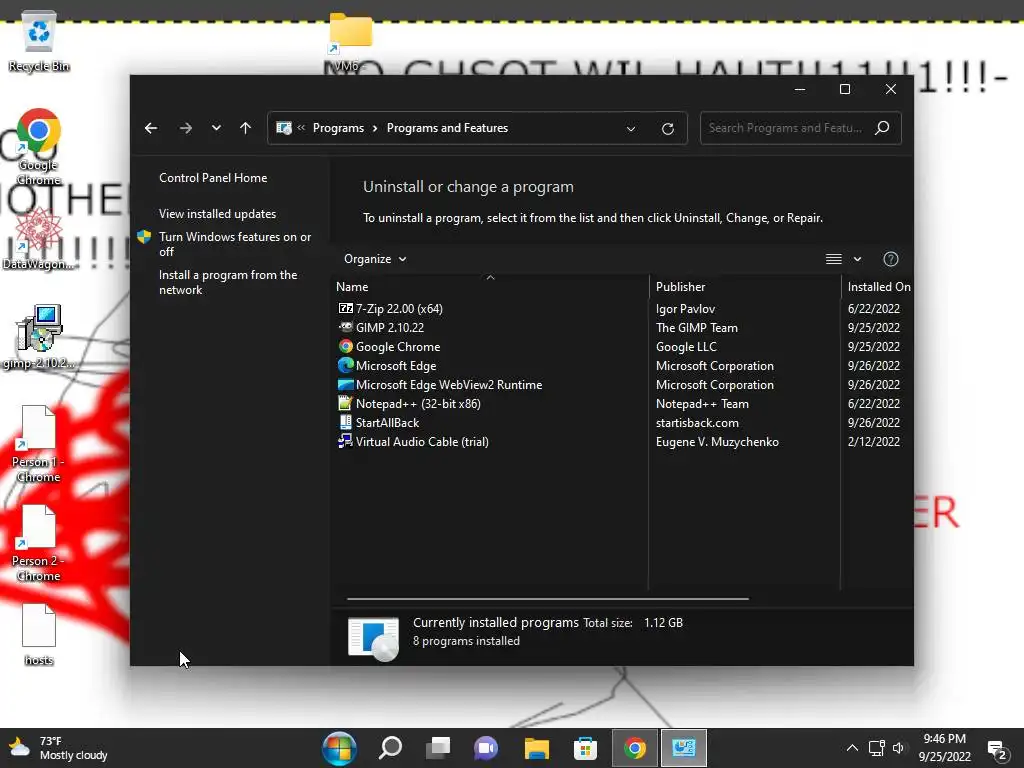Select Programs and Features breadcrumb
Image resolution: width=1024 pixels, height=768 pixels.
[x=447, y=128]
